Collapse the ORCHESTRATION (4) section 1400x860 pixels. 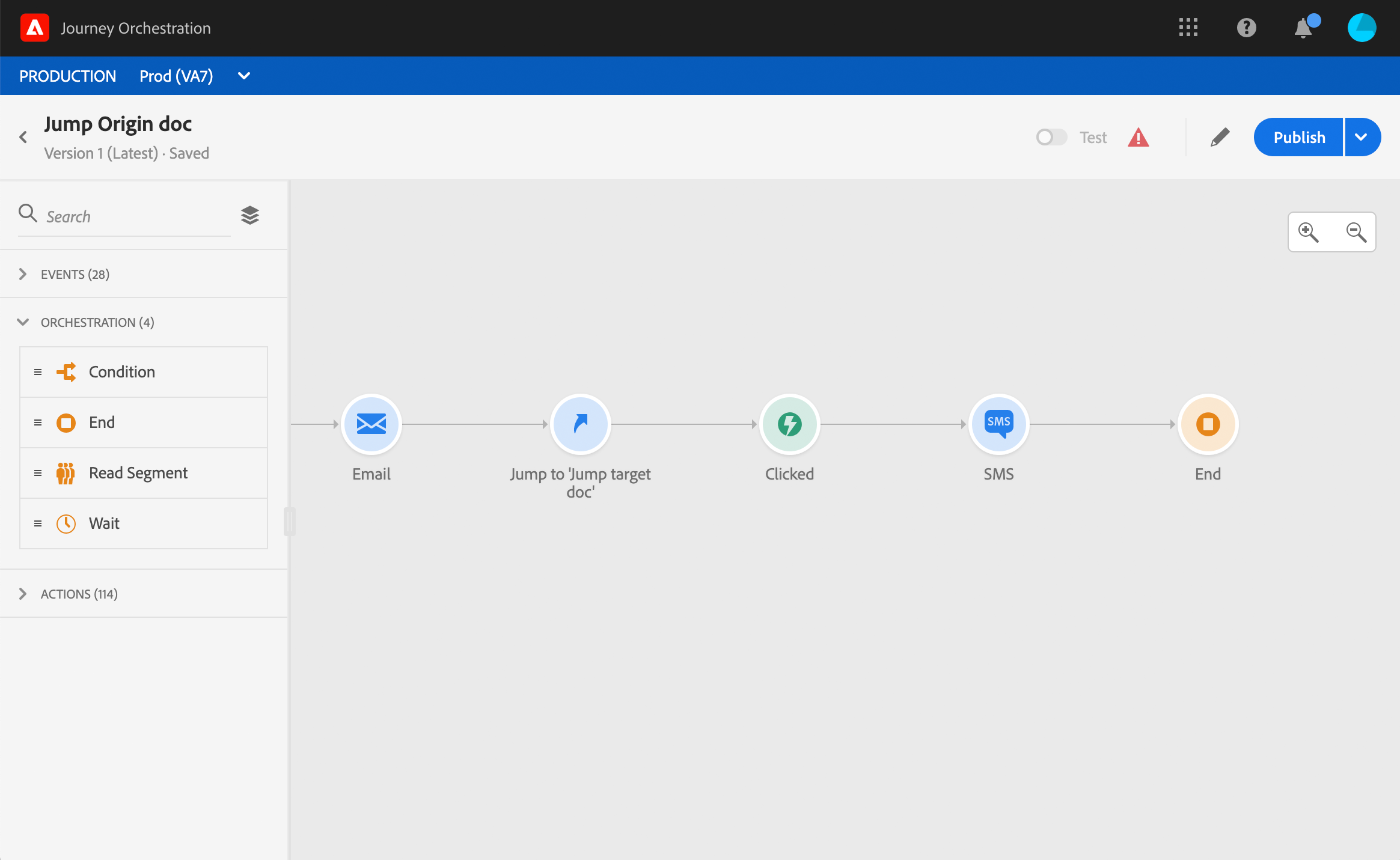click(23, 322)
